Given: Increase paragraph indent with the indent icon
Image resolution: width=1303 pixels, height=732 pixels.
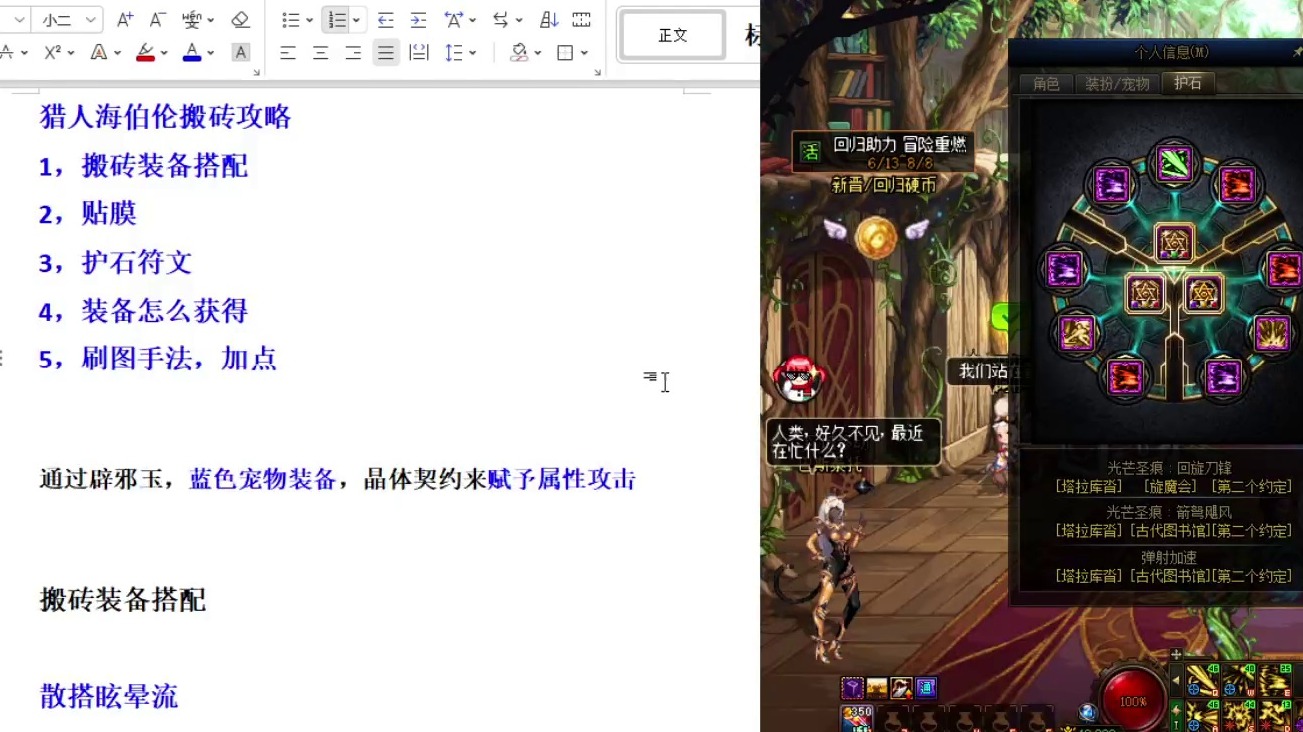Looking at the screenshot, I should (416, 19).
